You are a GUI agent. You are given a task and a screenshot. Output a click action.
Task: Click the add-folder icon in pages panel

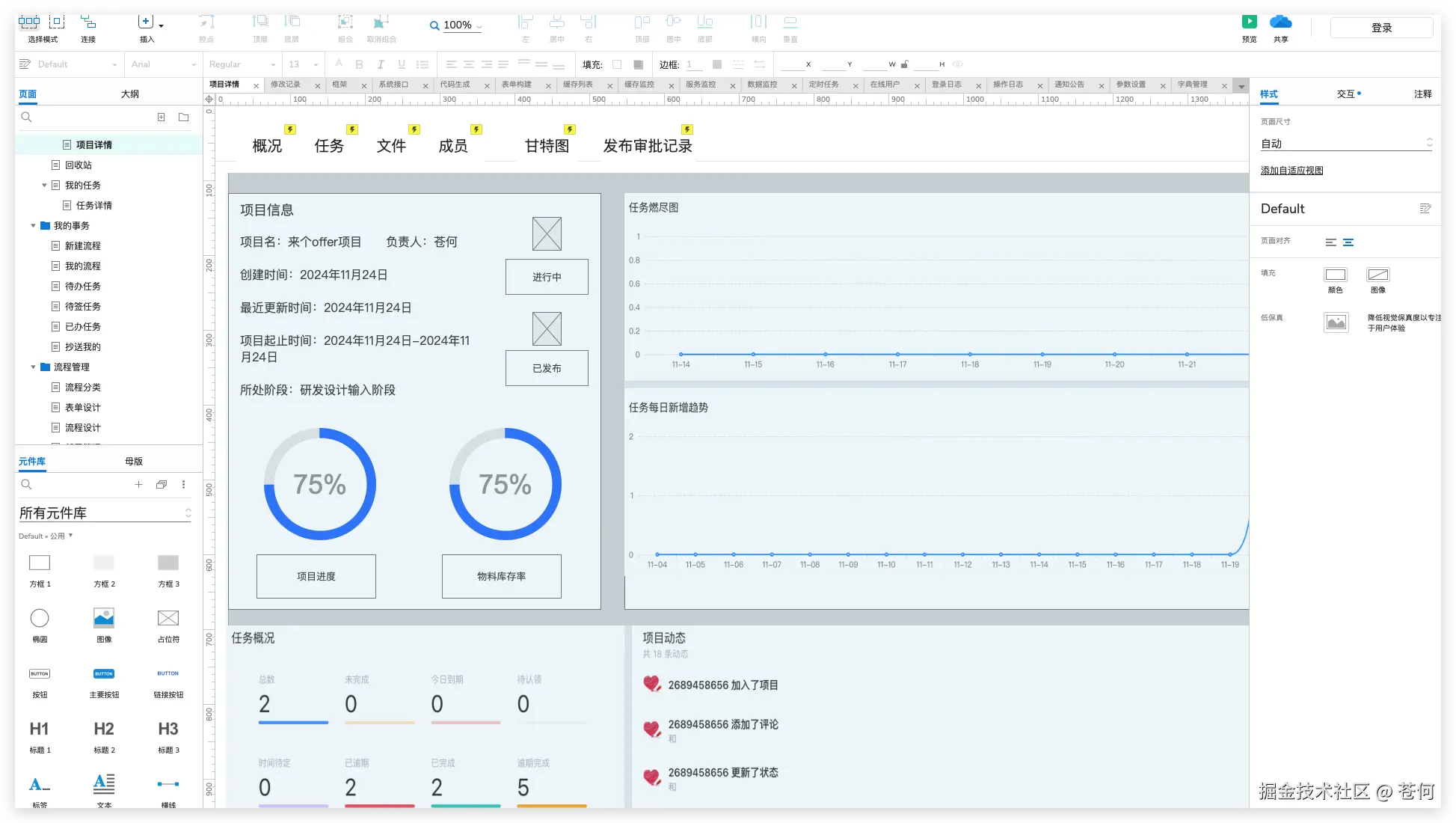[x=183, y=117]
